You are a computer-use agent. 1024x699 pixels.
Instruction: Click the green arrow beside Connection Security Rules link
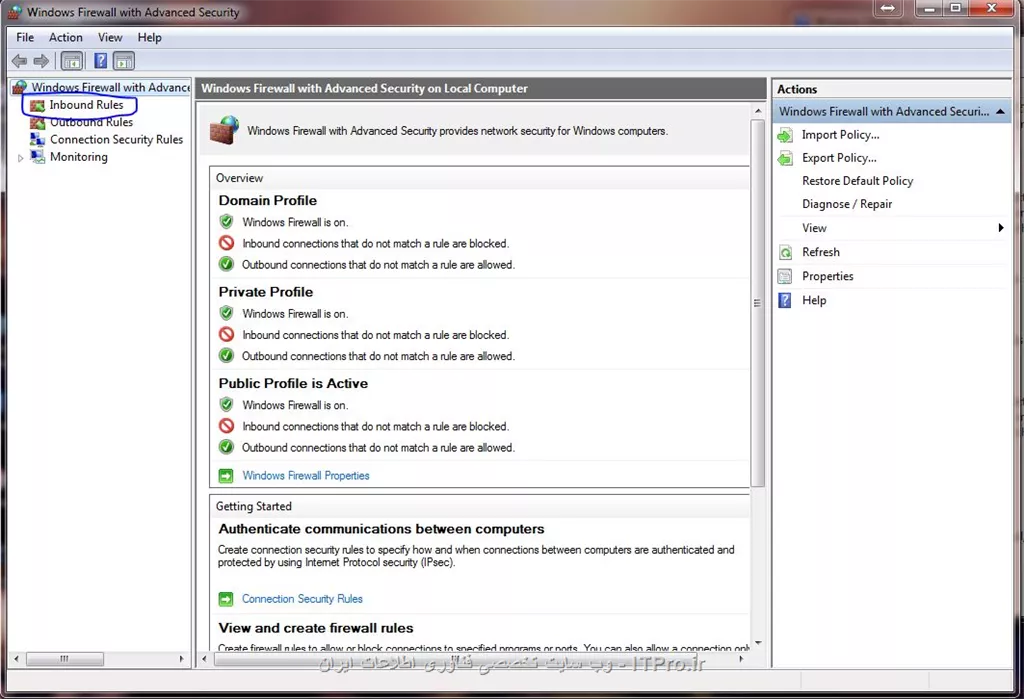(226, 599)
